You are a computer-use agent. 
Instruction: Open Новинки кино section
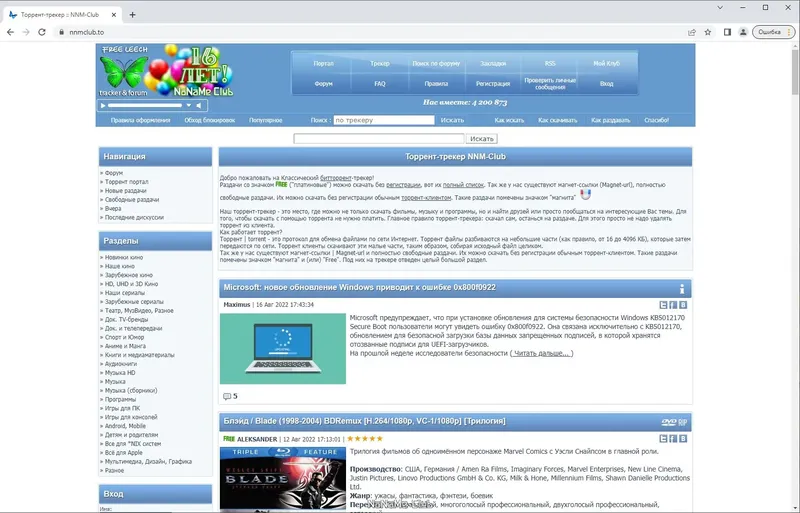pyautogui.click(x=124, y=257)
